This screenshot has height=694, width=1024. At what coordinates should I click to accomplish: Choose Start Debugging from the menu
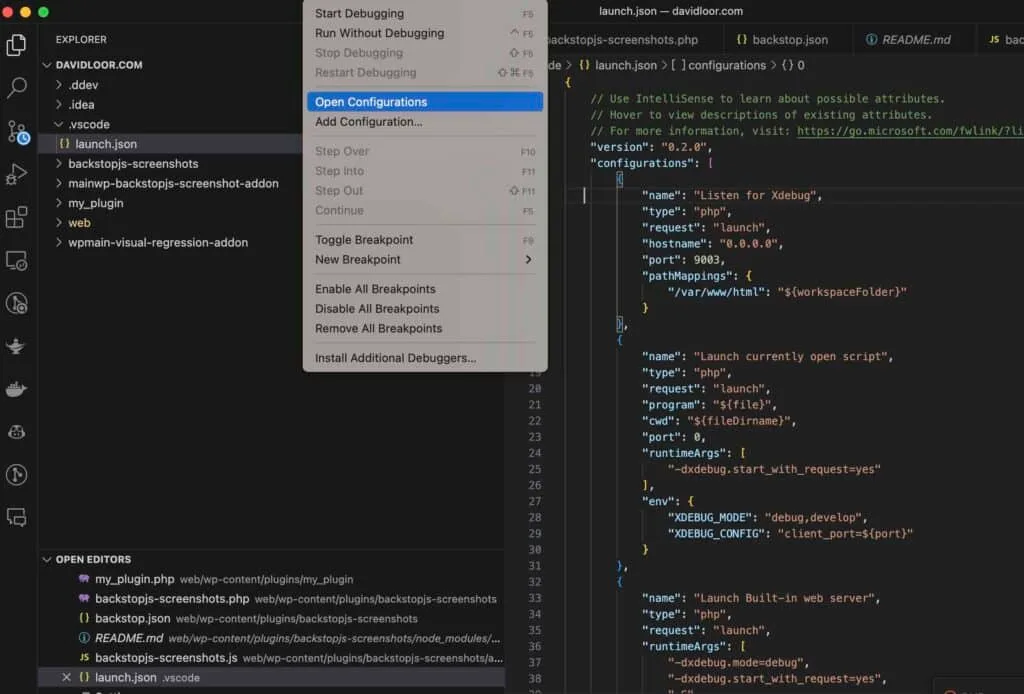tap(424, 13)
